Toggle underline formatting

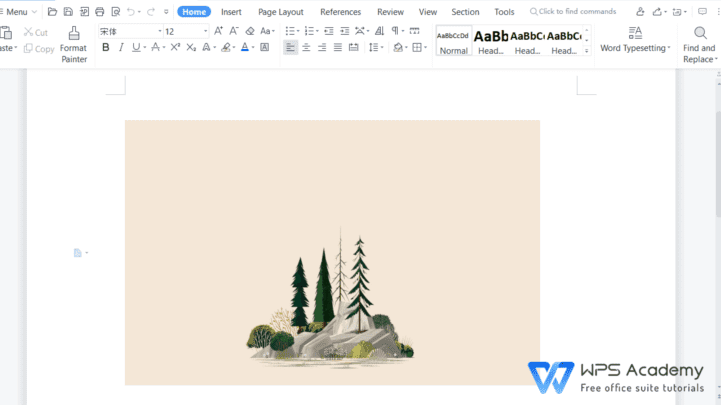click(136, 47)
